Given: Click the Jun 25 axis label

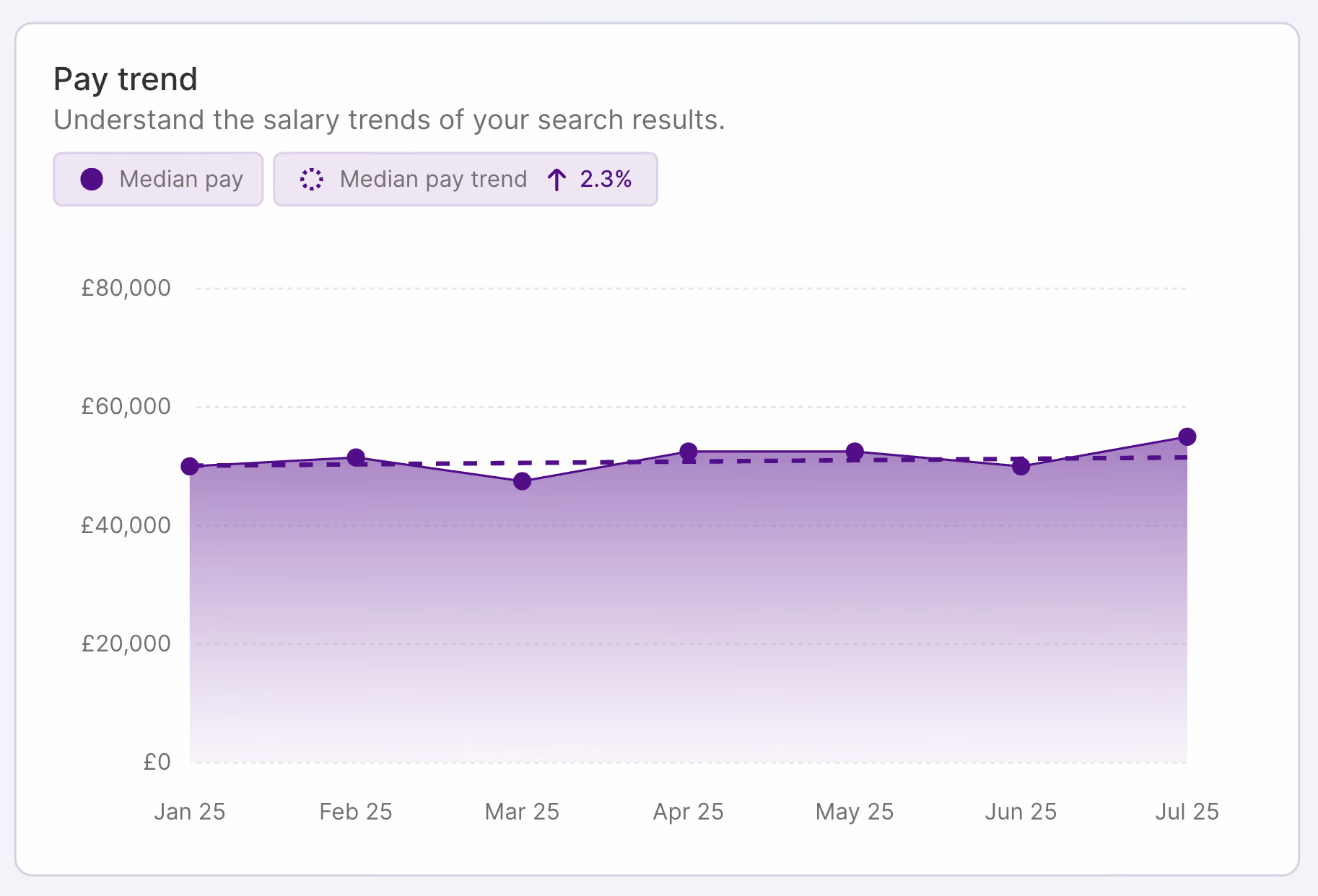Looking at the screenshot, I should click(x=1021, y=812).
